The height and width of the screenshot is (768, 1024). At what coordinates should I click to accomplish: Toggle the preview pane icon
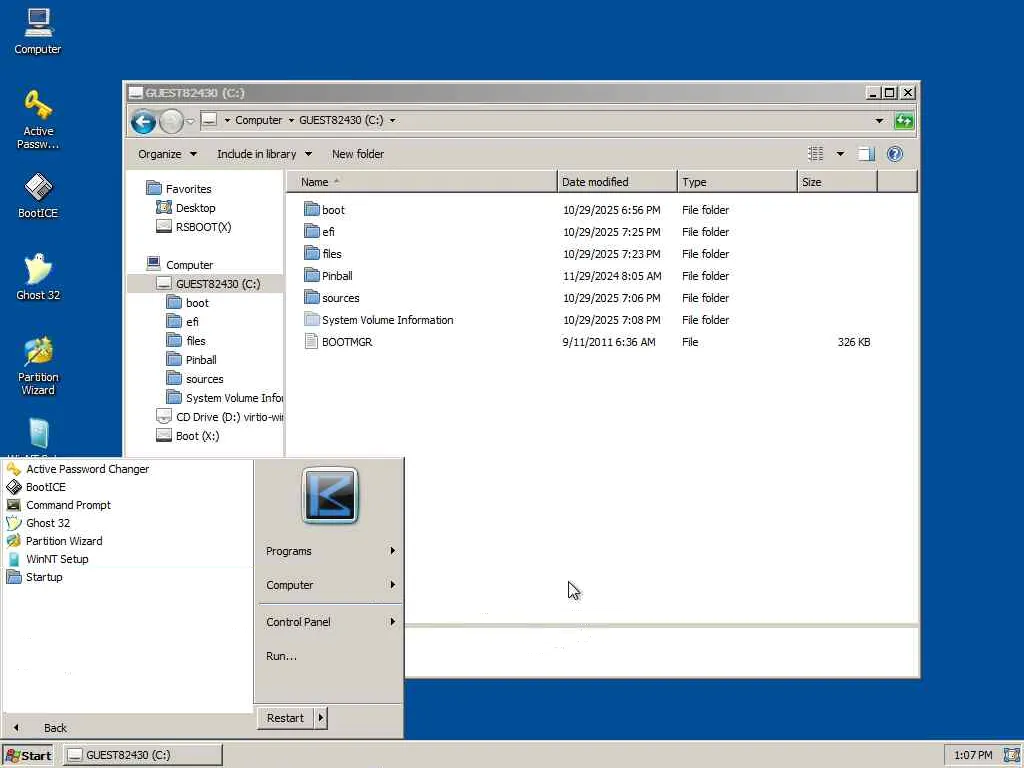coord(866,154)
